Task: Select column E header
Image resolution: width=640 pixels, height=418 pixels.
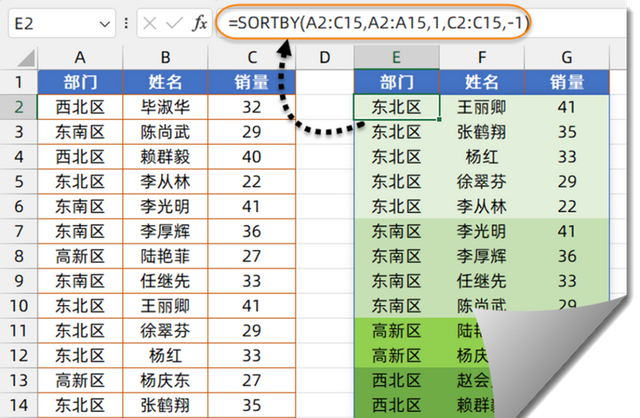Action: (397, 58)
